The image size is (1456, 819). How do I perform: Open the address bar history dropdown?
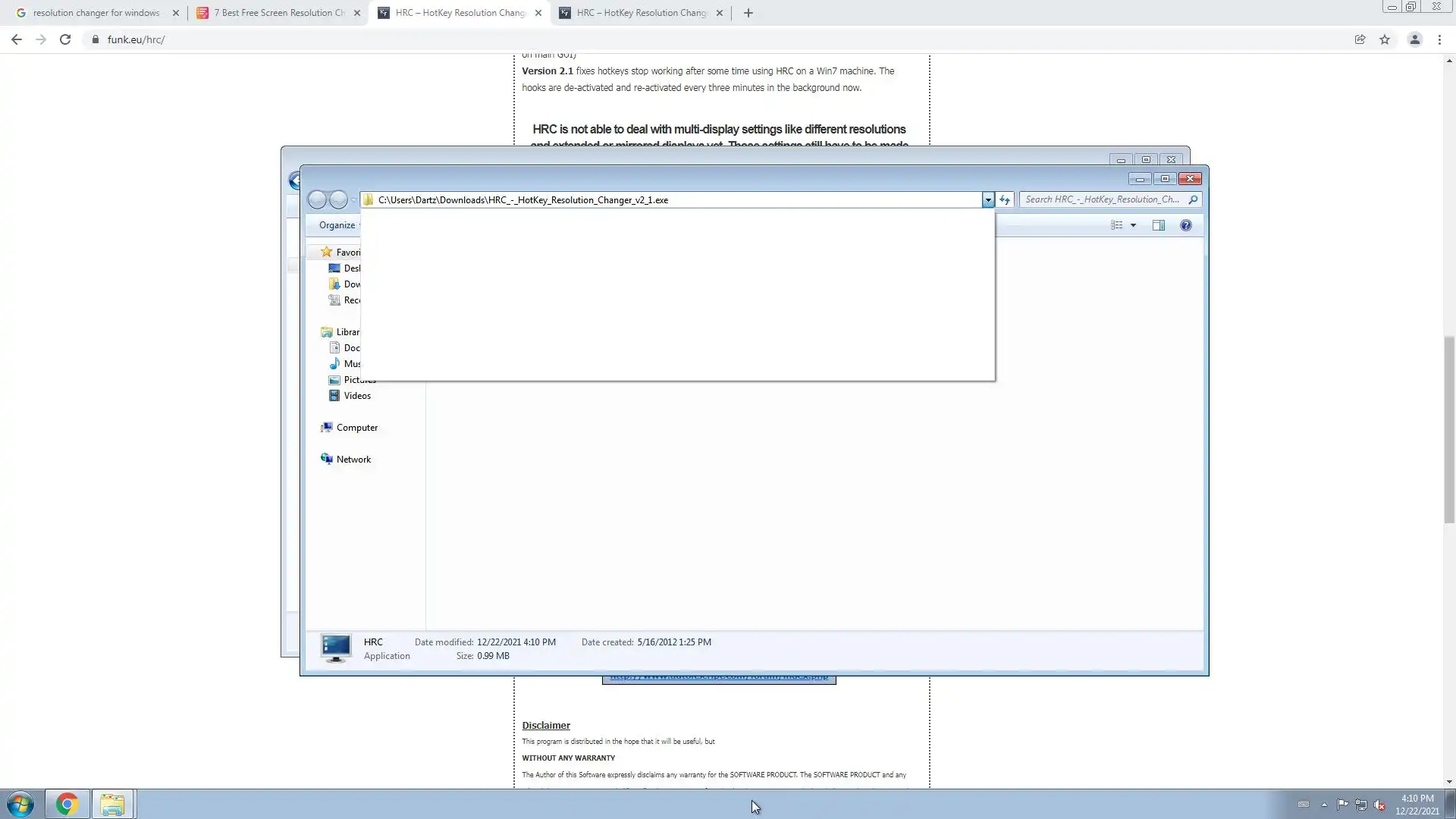tap(987, 199)
